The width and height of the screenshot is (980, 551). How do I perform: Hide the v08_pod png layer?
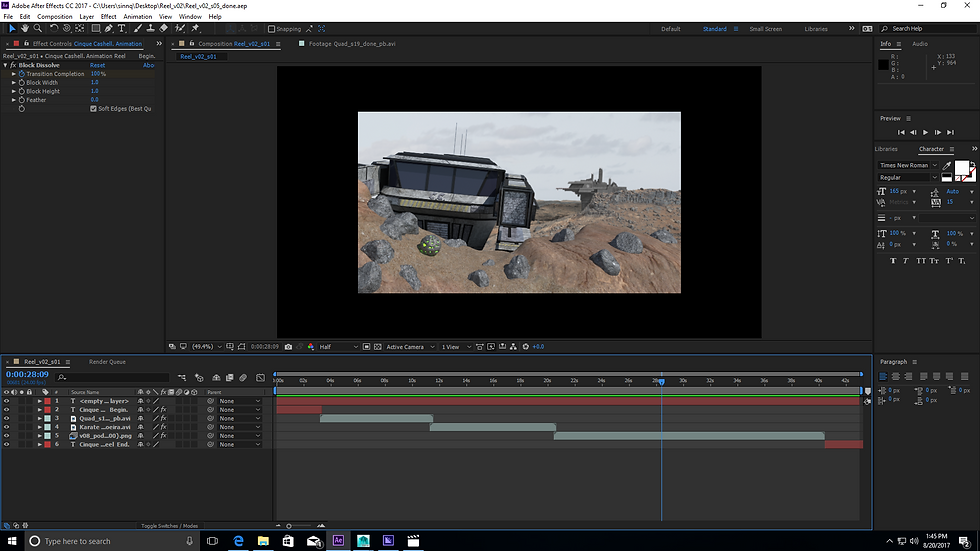coord(6,436)
